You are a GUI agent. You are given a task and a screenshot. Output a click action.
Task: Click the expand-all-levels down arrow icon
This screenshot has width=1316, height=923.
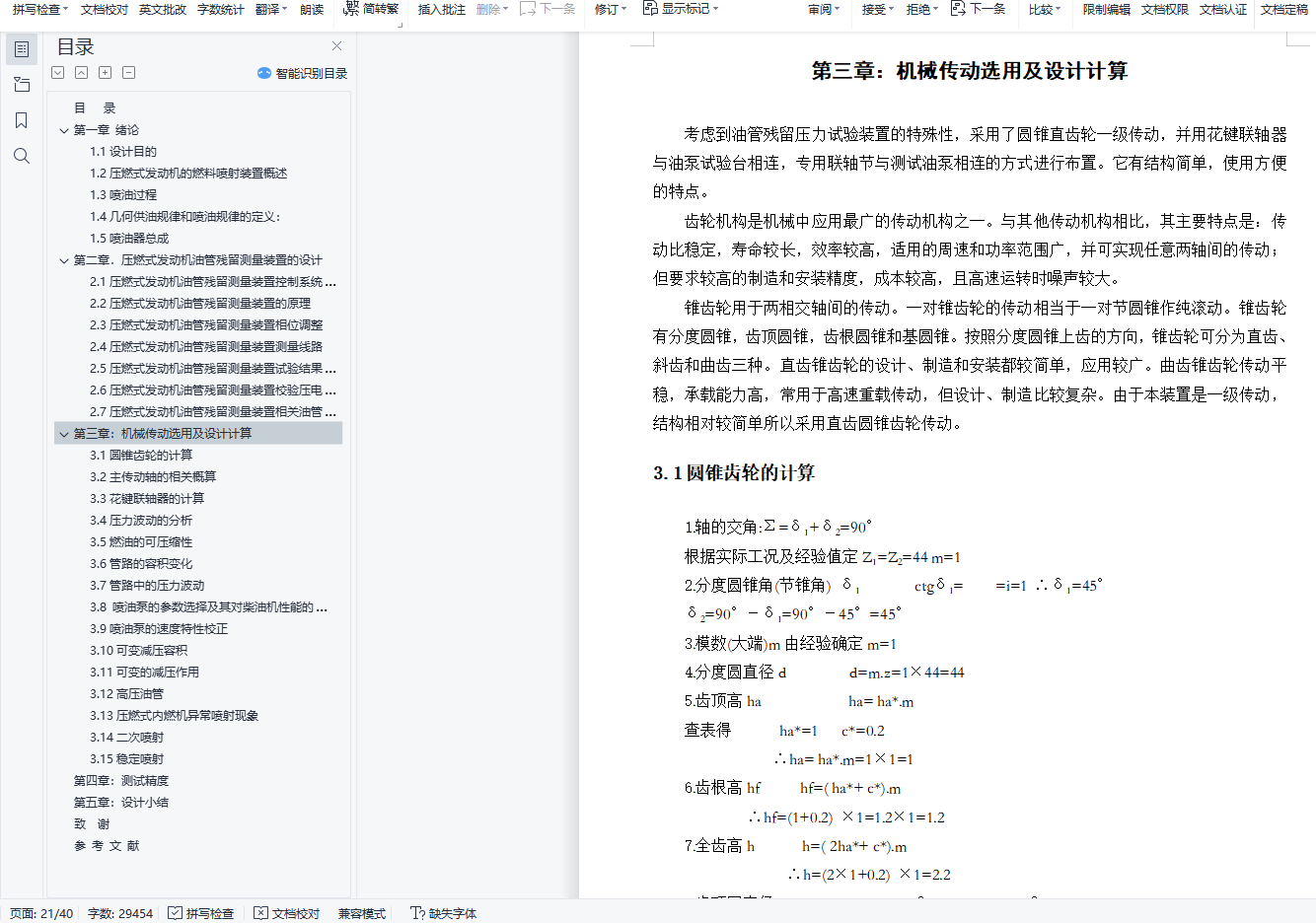(58, 73)
